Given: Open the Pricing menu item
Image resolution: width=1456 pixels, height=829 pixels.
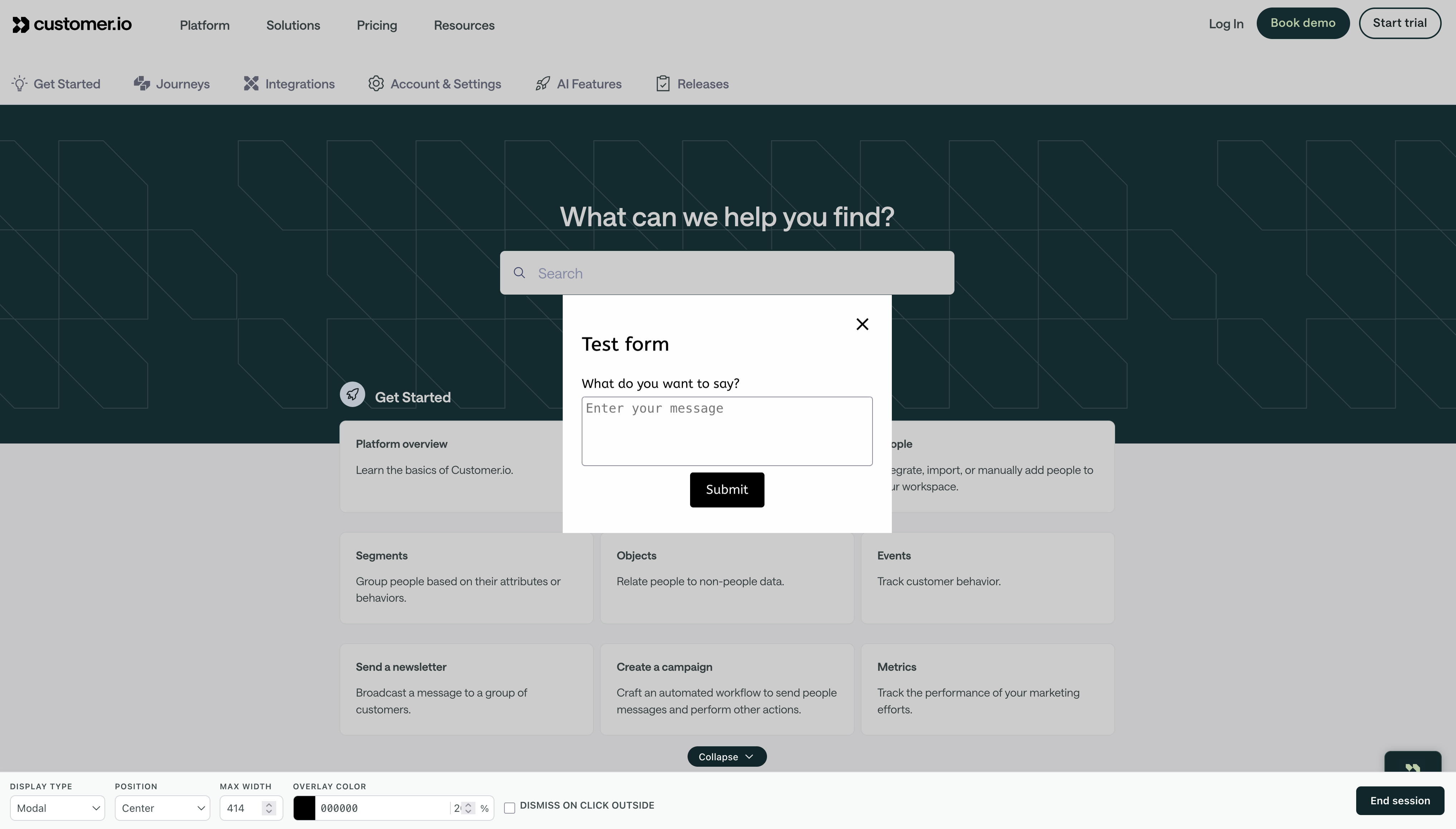Looking at the screenshot, I should (x=377, y=25).
